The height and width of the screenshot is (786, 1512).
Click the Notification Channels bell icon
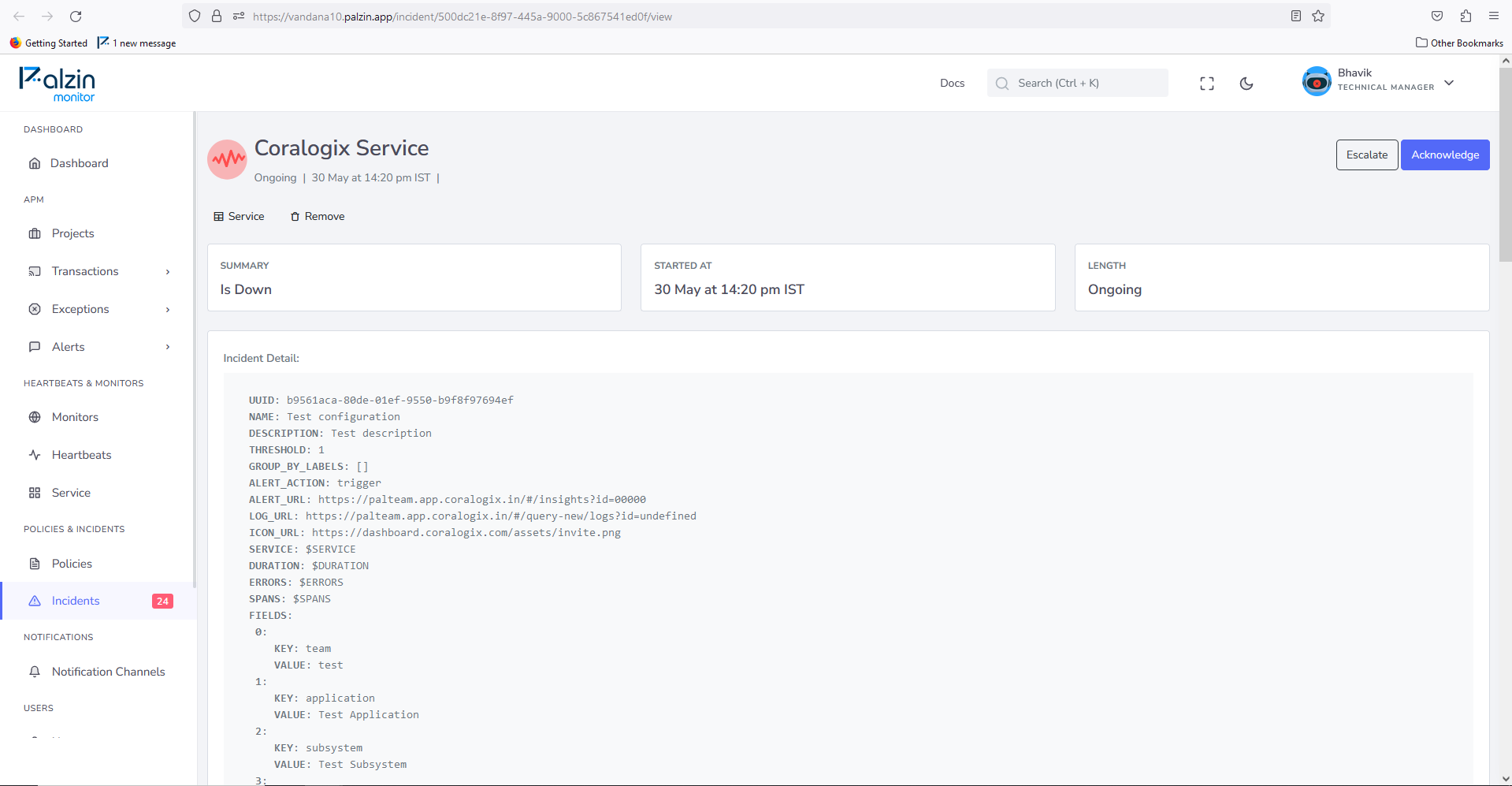point(35,672)
